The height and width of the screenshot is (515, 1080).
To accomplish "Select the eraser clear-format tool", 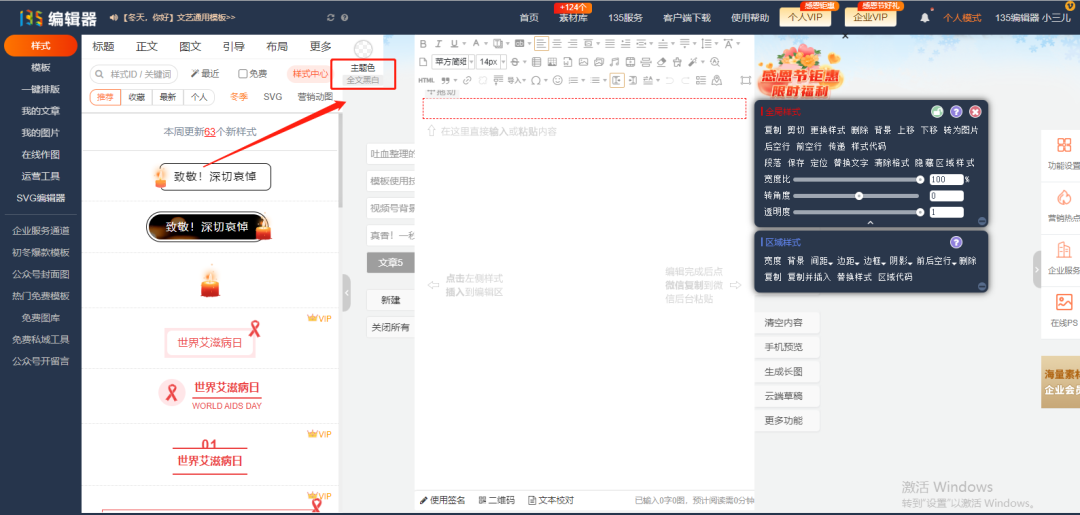I will [662, 62].
